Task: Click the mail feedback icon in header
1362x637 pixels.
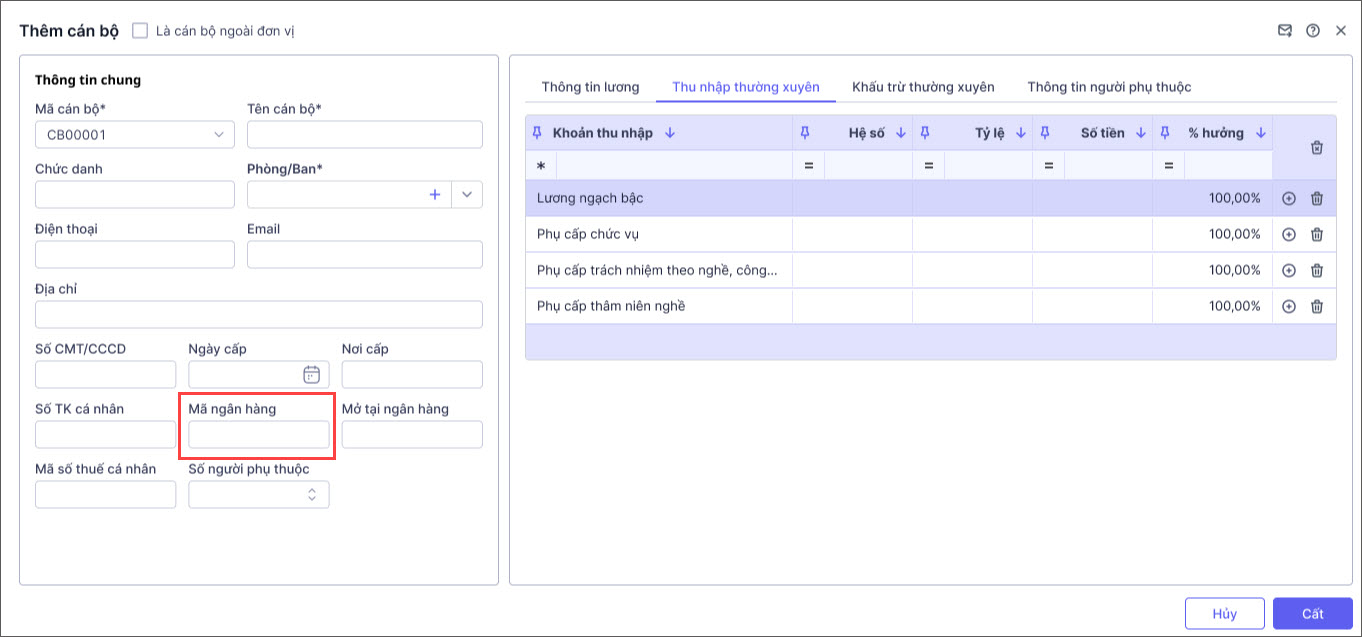Action: click(1285, 31)
